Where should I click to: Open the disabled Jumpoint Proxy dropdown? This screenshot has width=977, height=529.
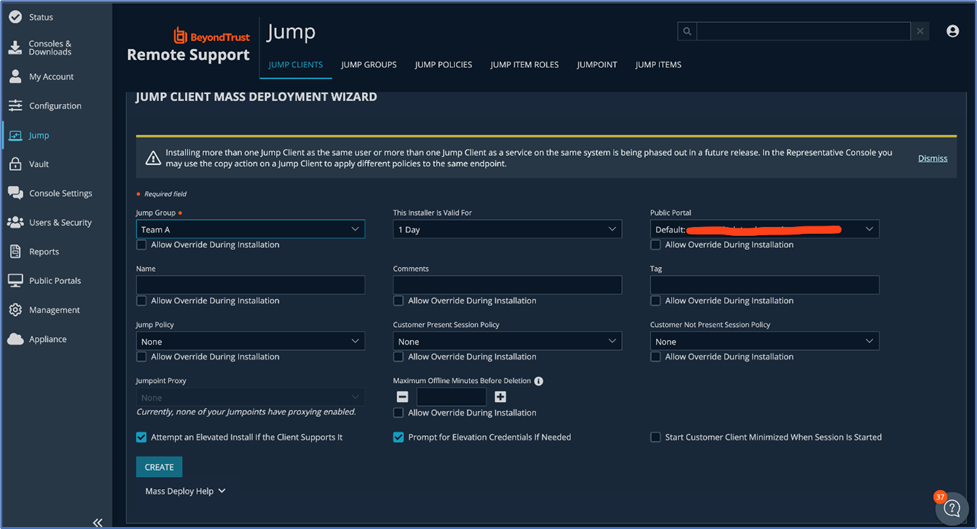point(250,398)
